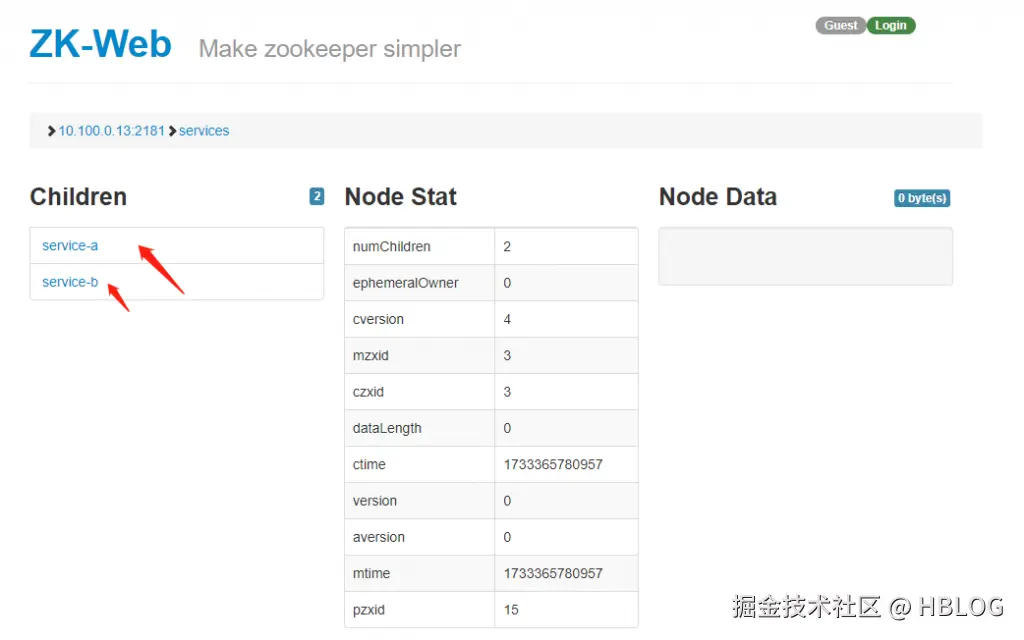
Task: Click the Children count badge
Action: point(317,197)
